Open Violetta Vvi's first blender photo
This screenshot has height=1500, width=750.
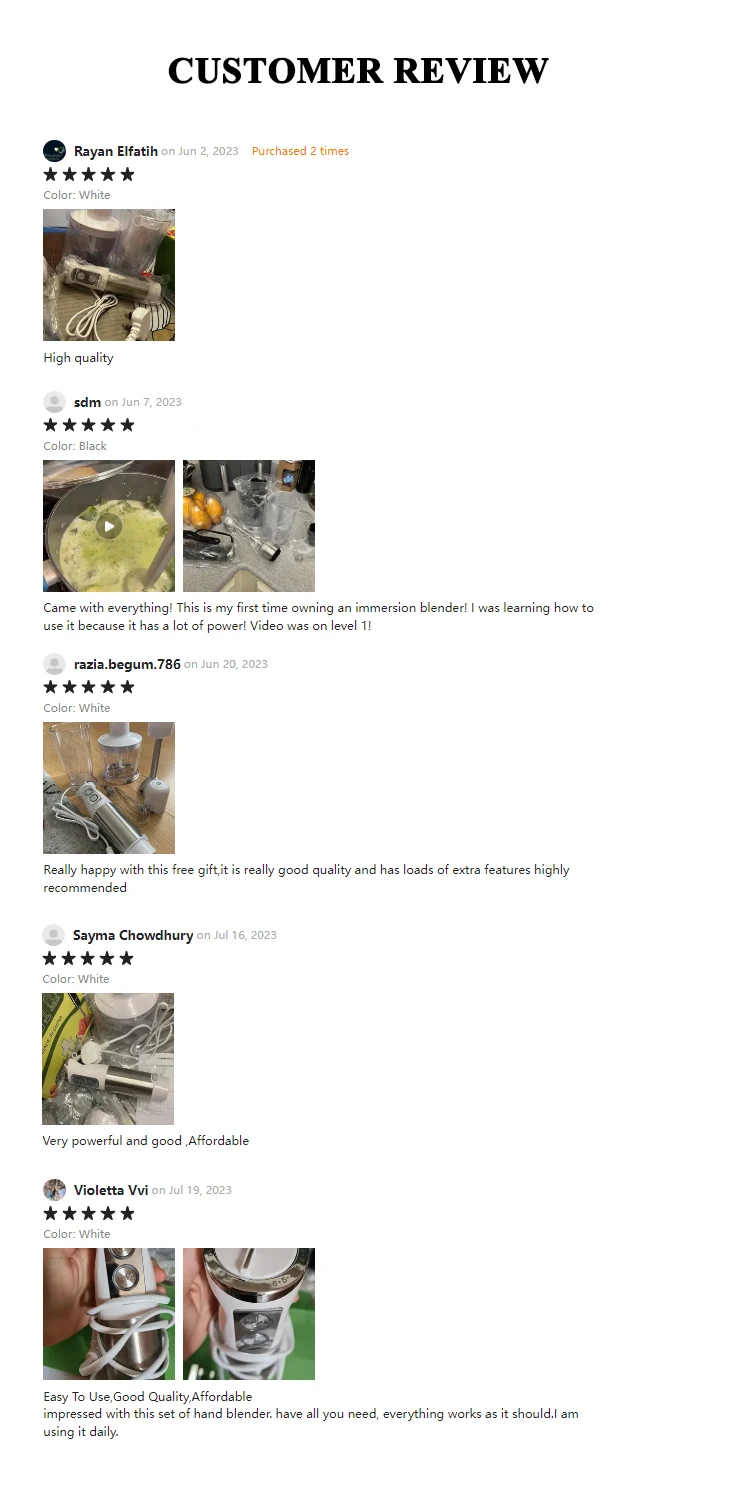(109, 1314)
